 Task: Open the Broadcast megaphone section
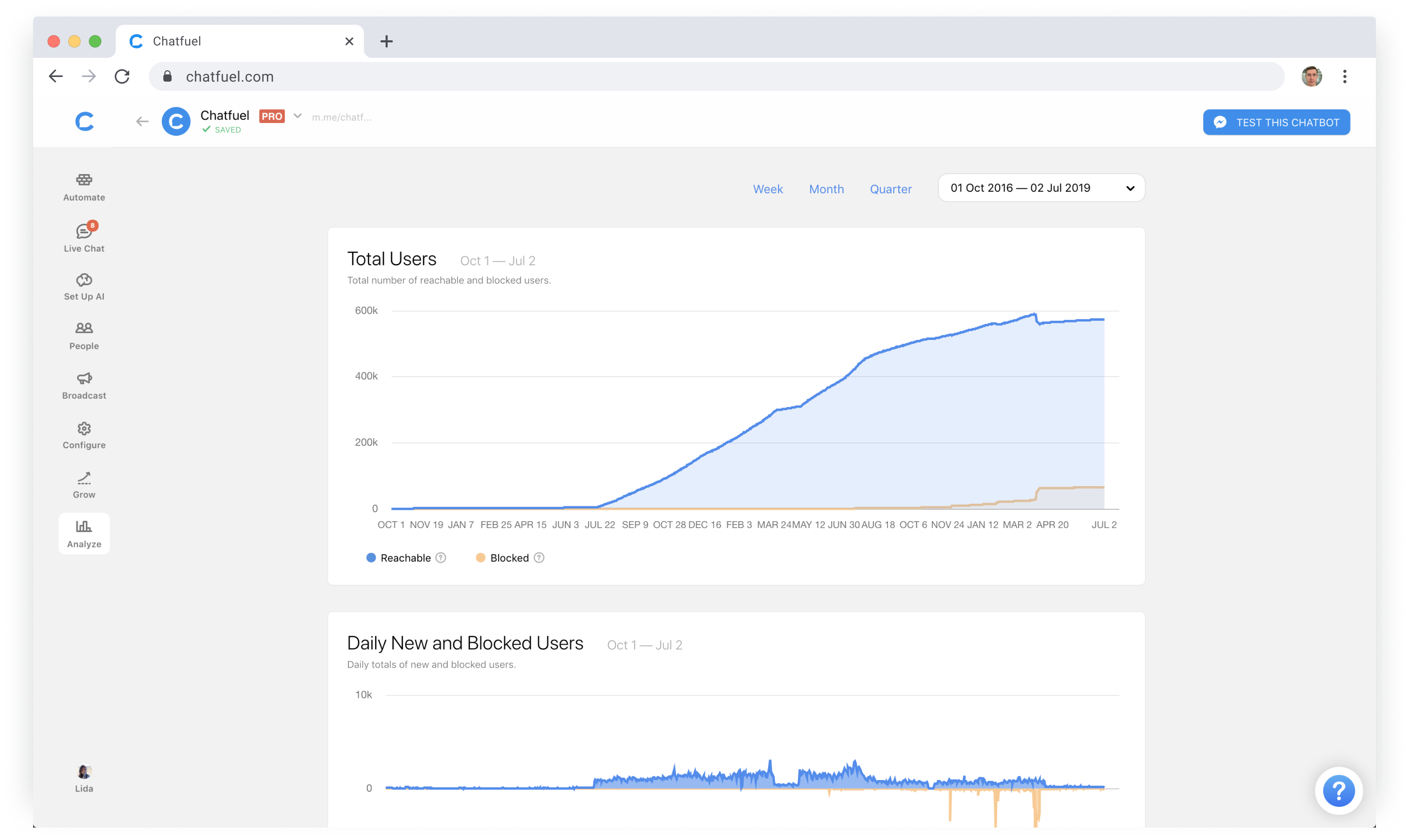click(84, 385)
